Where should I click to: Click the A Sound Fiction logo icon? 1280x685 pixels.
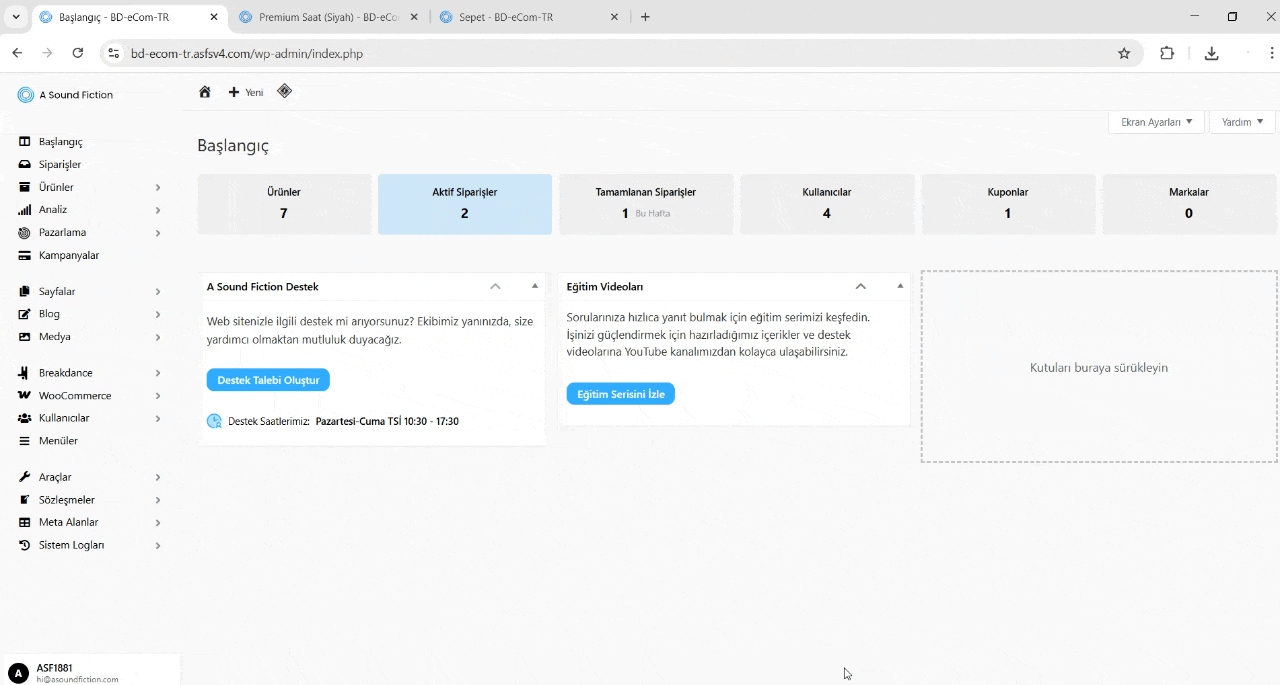26,95
